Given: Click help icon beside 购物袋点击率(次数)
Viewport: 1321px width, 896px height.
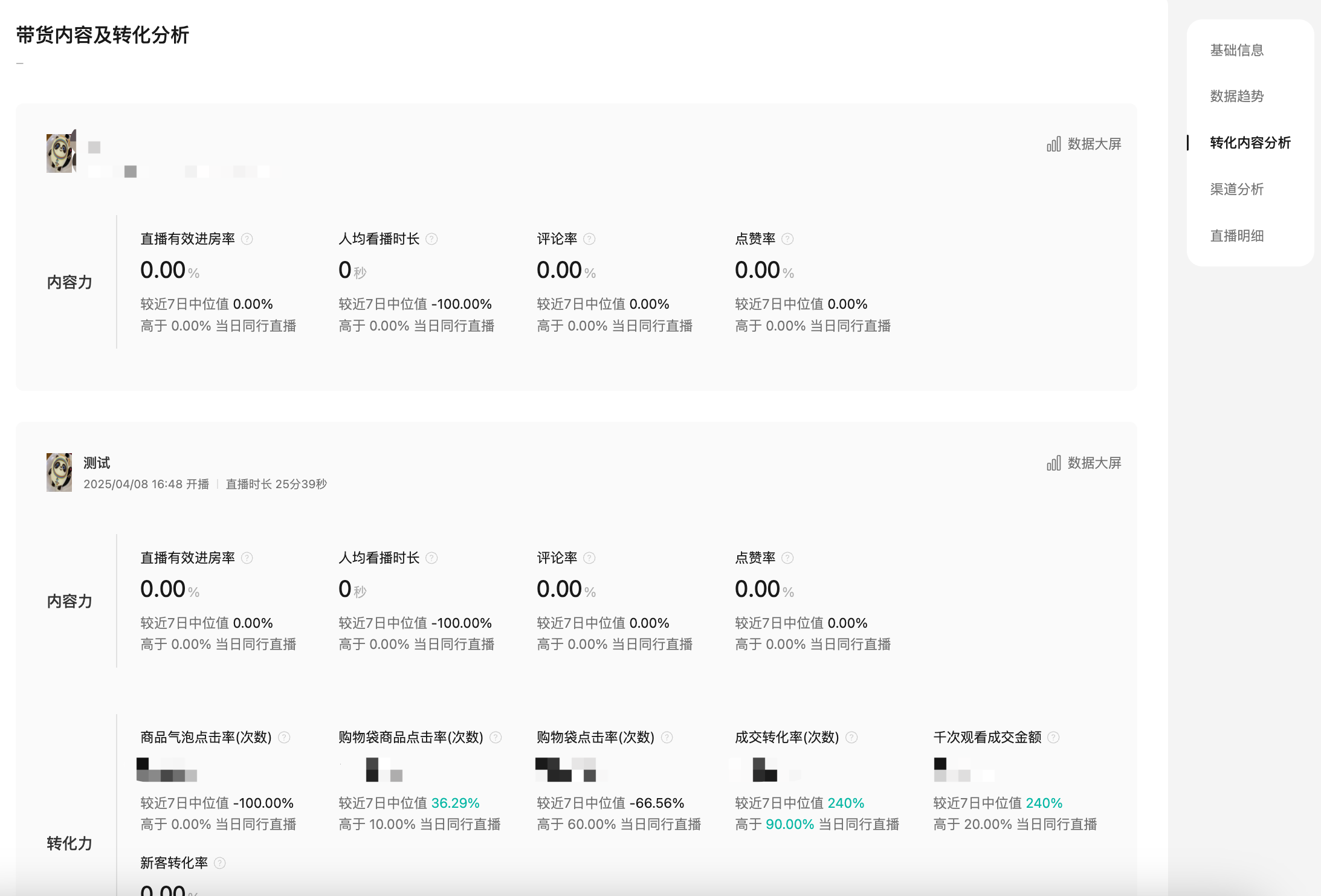Looking at the screenshot, I should coord(667,738).
